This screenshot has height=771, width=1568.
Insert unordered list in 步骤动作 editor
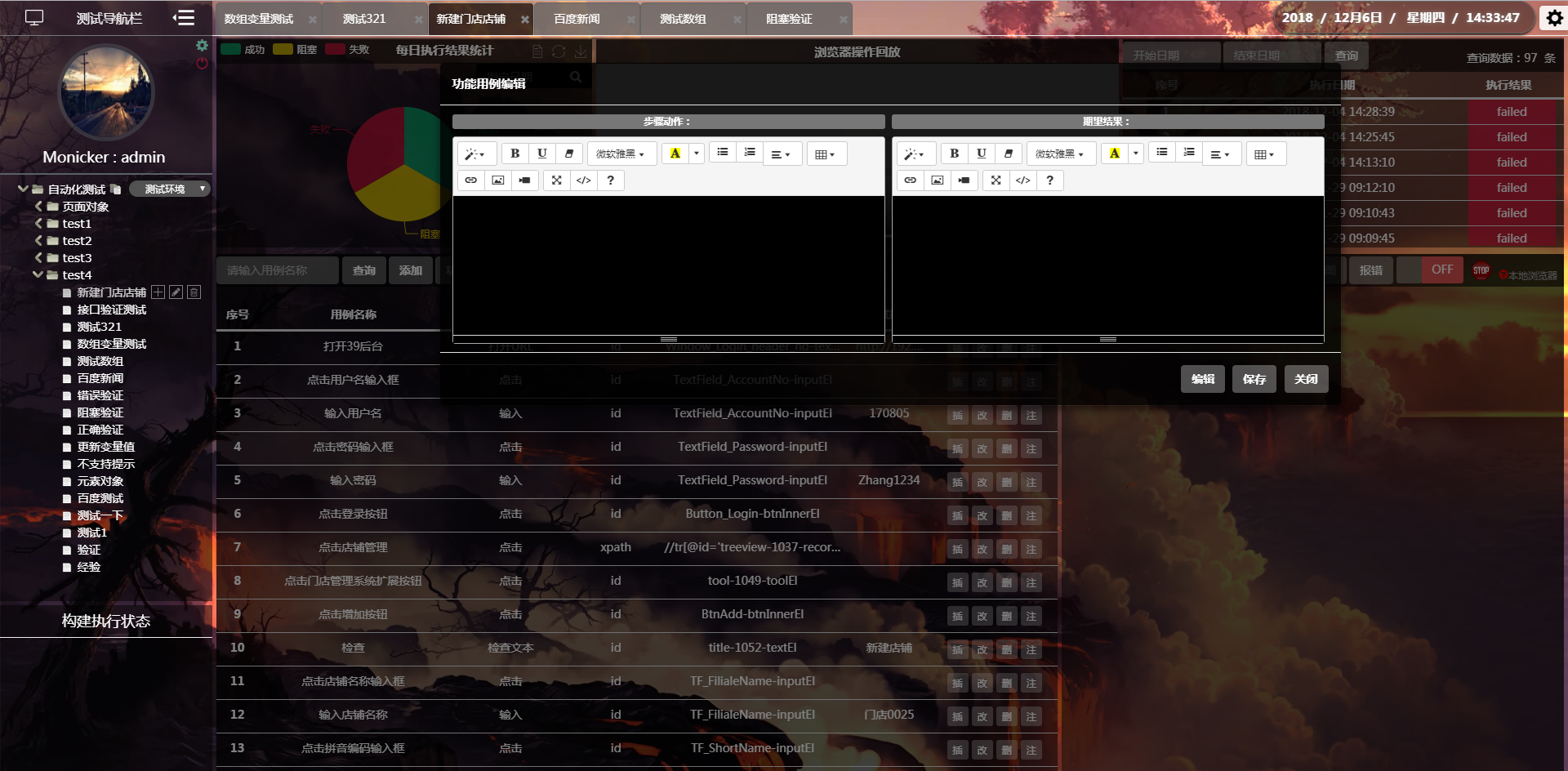723,153
